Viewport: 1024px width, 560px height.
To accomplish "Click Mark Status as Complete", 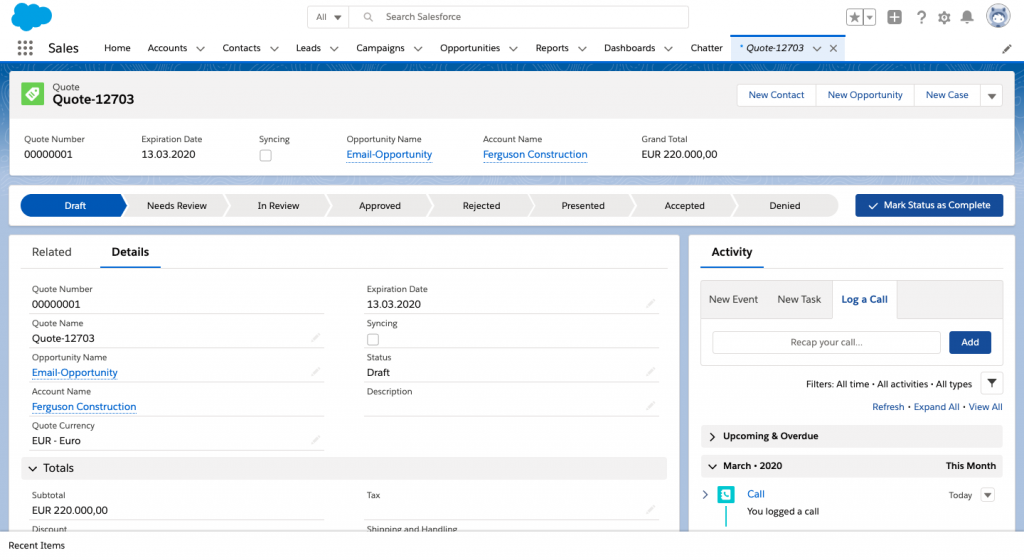I will coord(929,206).
